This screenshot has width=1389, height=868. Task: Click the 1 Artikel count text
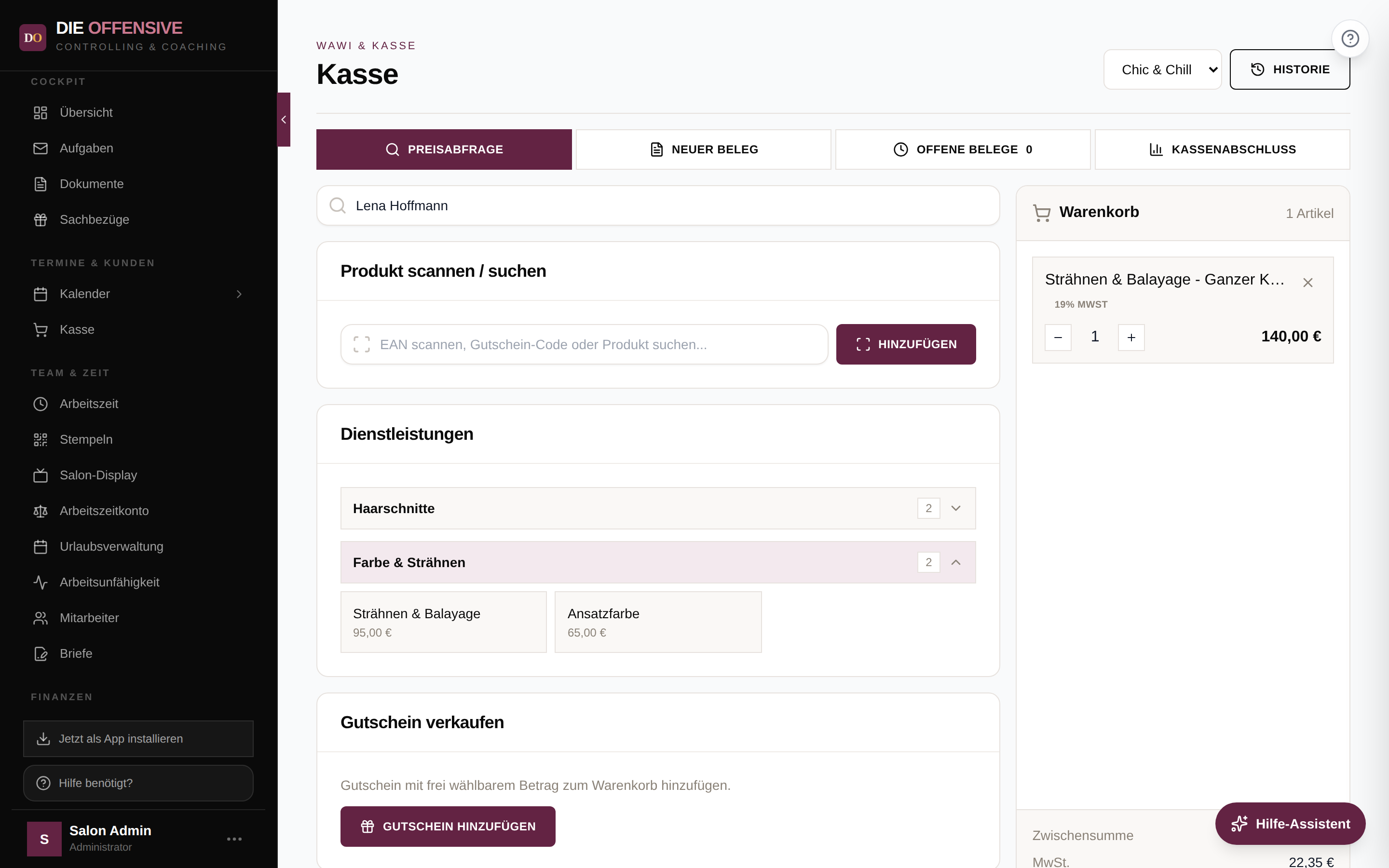click(1309, 214)
